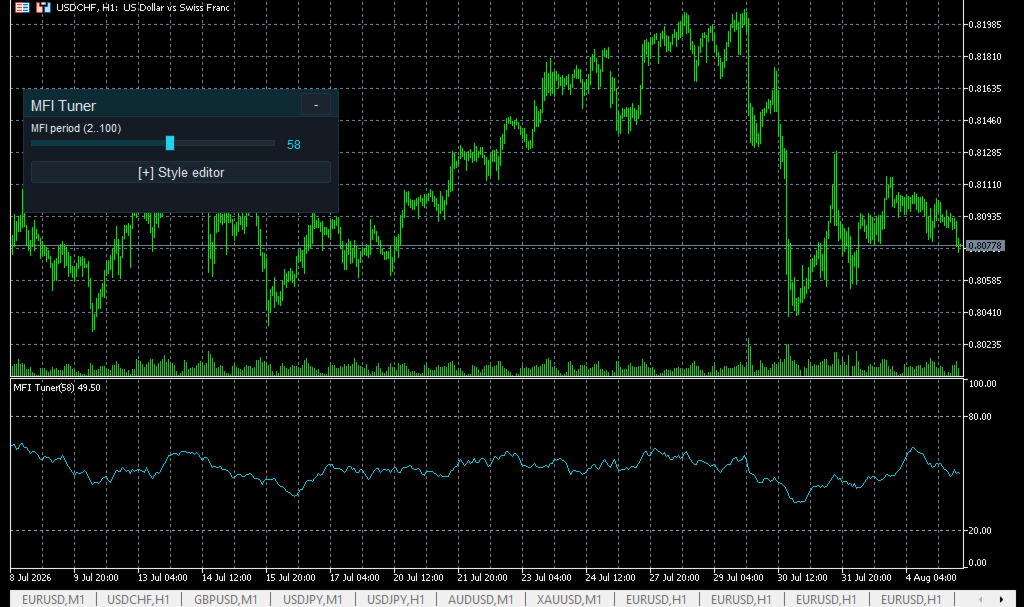Click the 'MFI period (2..100)' label
This screenshot has width=1024, height=607.
pos(76,128)
